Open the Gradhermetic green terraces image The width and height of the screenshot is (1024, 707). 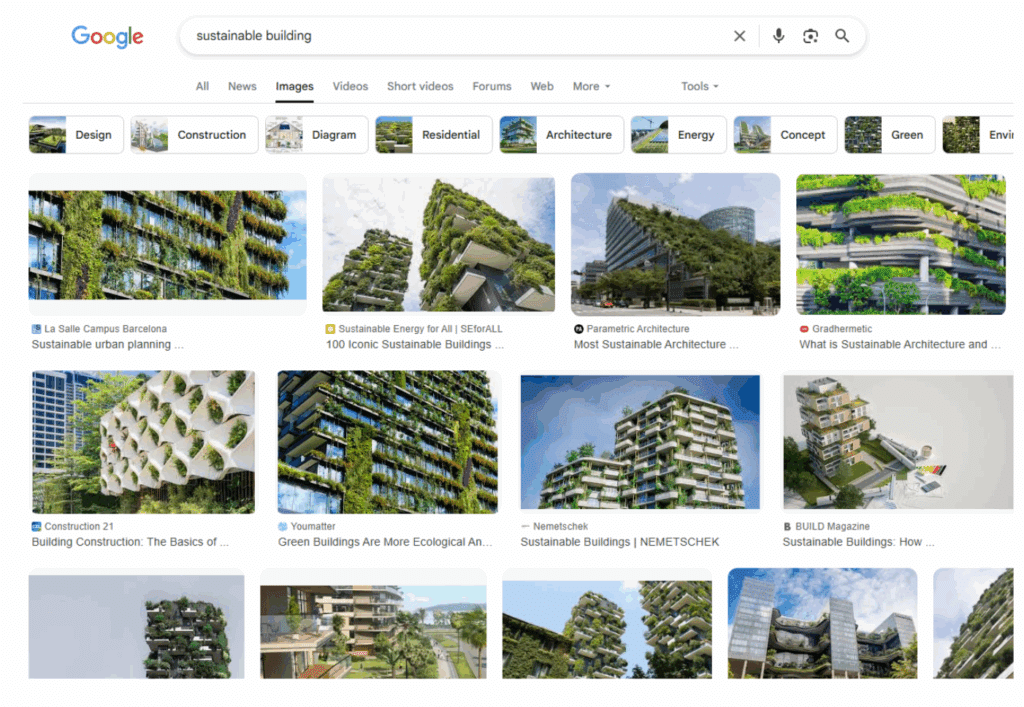tap(901, 244)
